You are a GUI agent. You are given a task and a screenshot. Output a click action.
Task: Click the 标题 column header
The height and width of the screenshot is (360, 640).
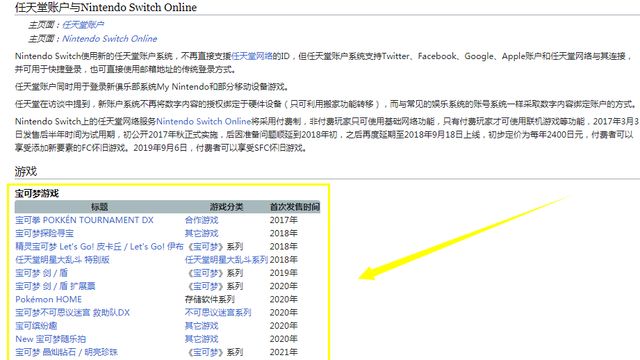pos(100,207)
